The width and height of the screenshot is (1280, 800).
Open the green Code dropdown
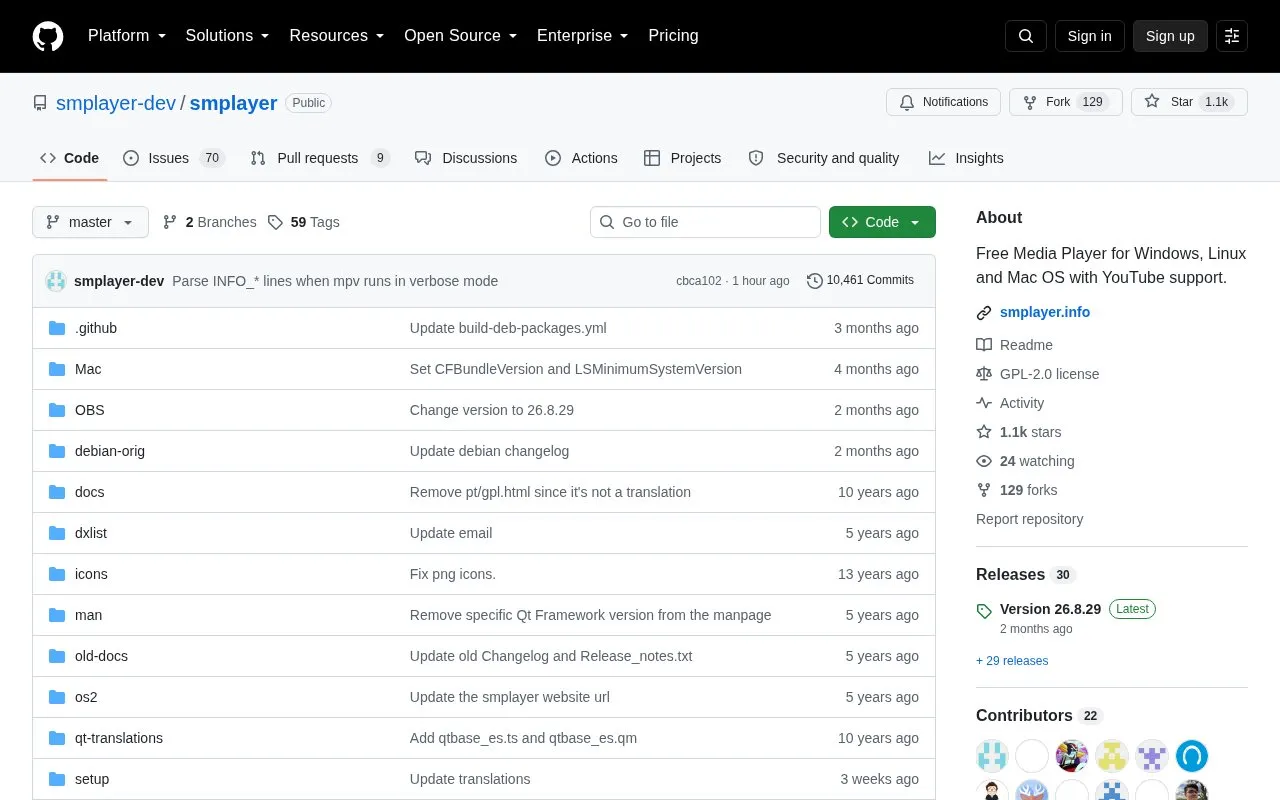tap(882, 222)
